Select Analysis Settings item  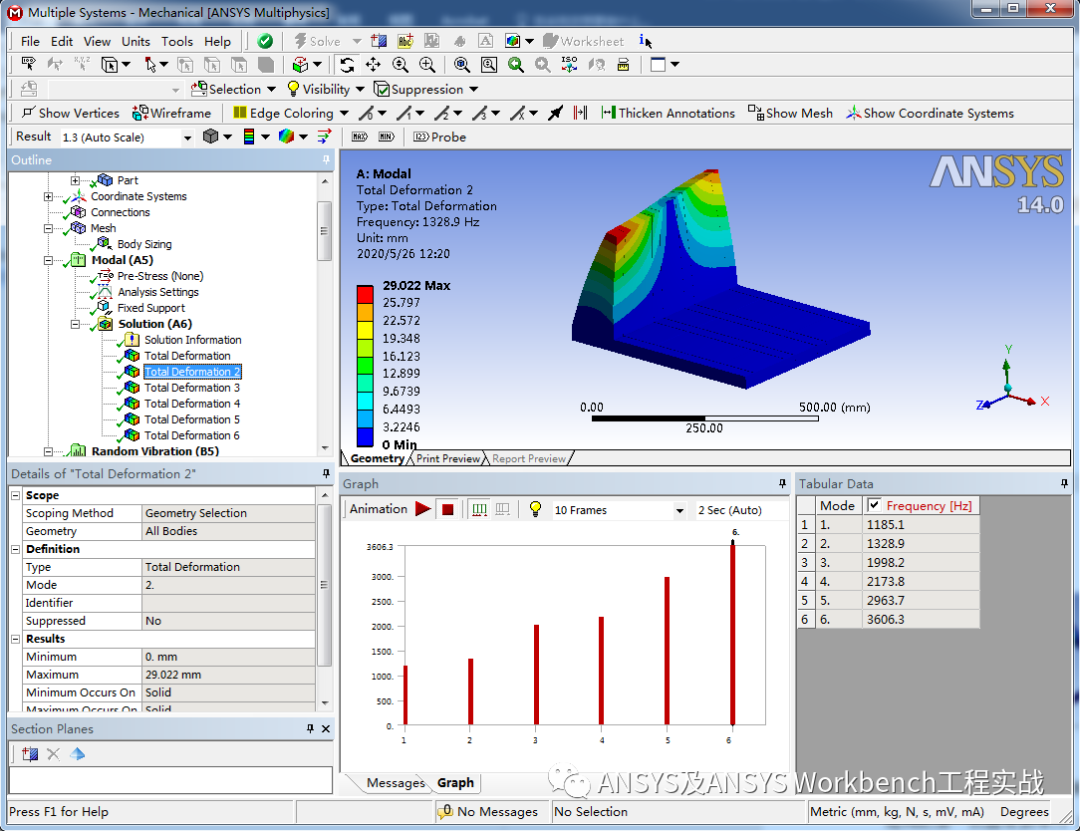(158, 292)
